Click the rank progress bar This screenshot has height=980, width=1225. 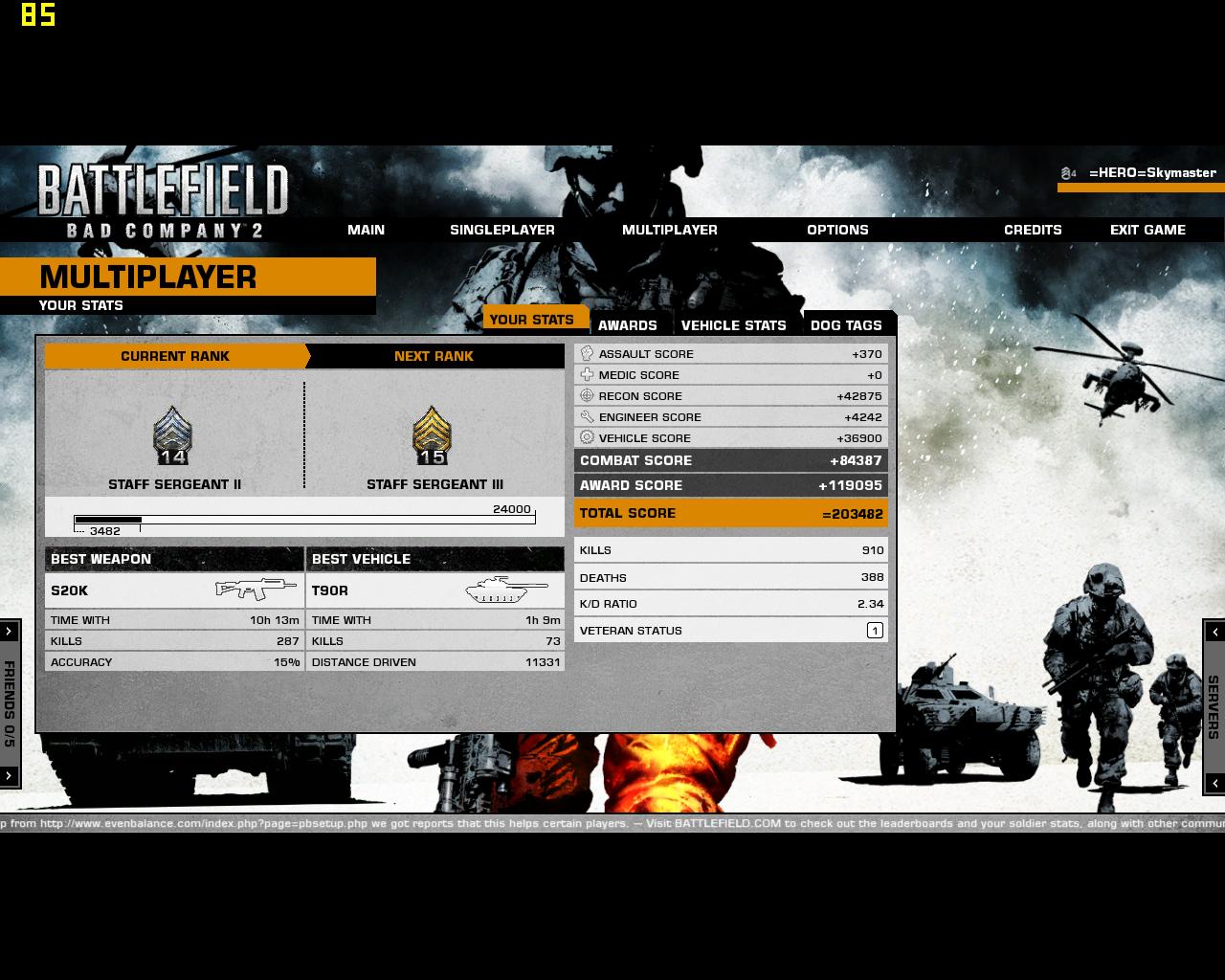click(304, 520)
